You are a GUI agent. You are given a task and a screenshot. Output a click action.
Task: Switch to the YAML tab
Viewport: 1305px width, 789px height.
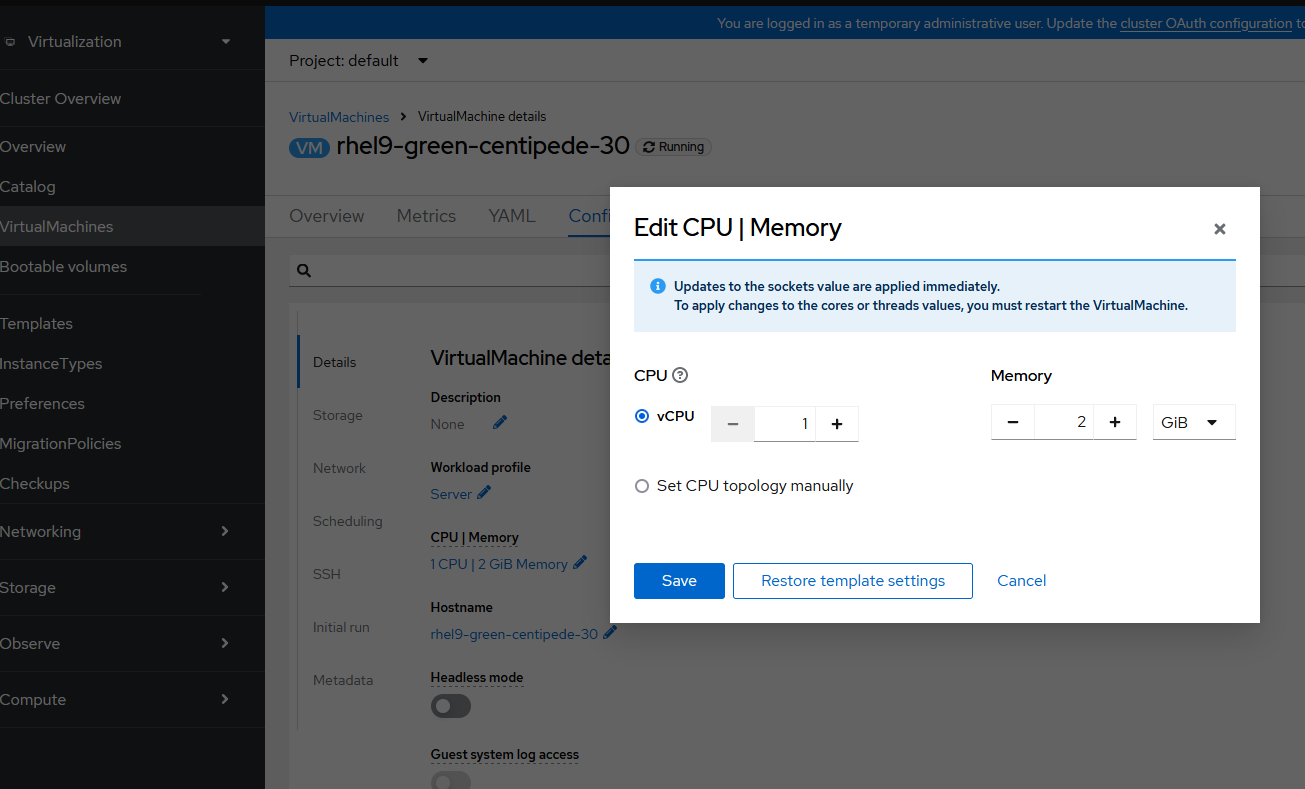[512, 216]
